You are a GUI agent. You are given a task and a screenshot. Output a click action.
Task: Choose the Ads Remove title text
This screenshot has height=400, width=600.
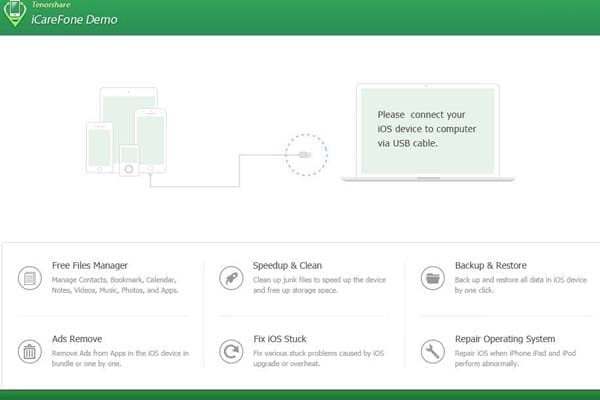(76, 339)
